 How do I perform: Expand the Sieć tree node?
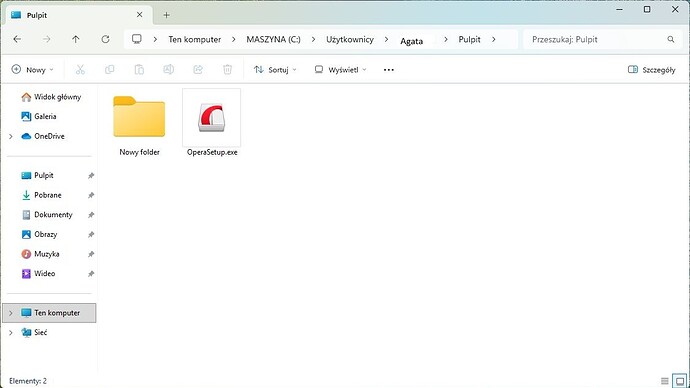coord(11,333)
